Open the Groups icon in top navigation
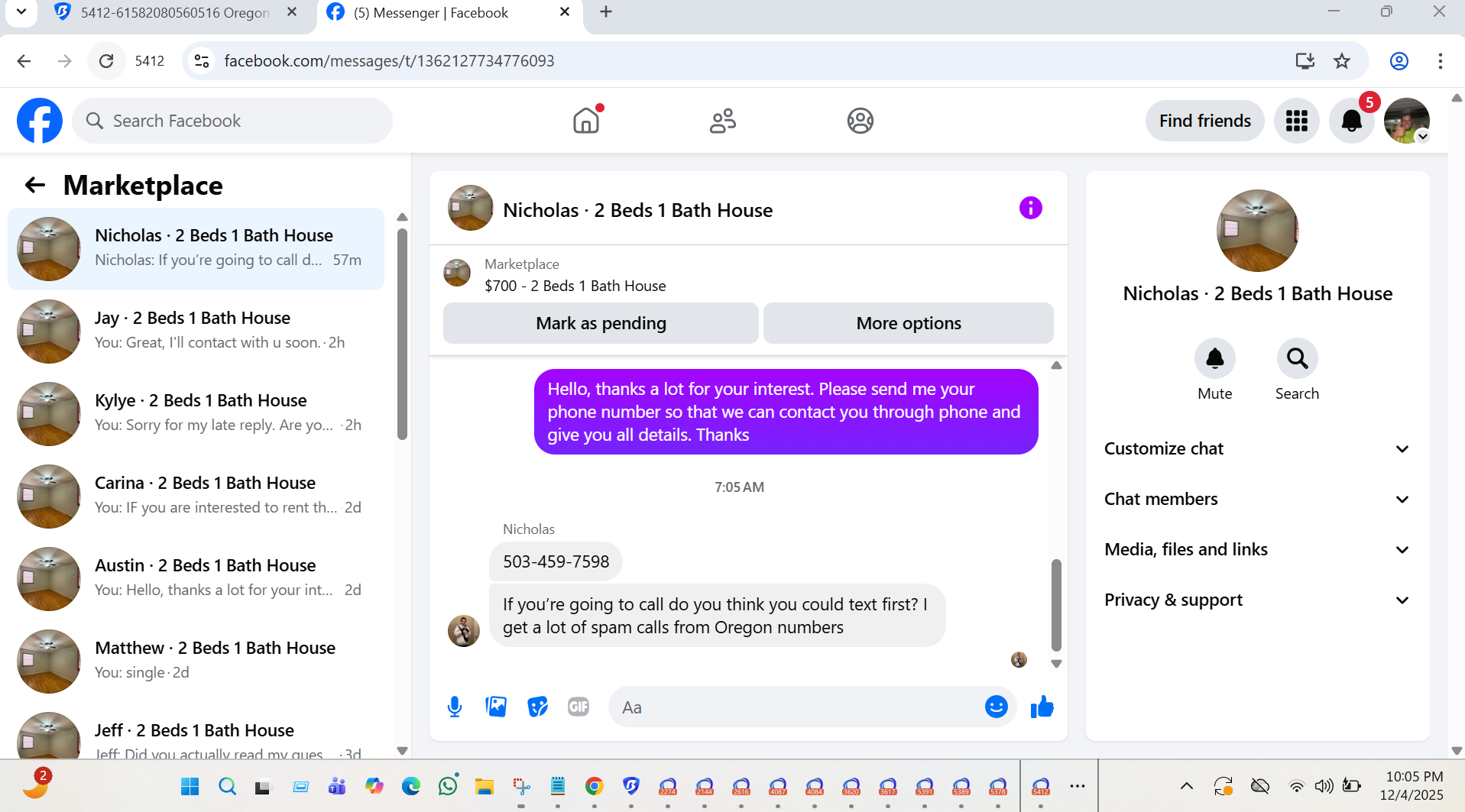 pos(860,121)
